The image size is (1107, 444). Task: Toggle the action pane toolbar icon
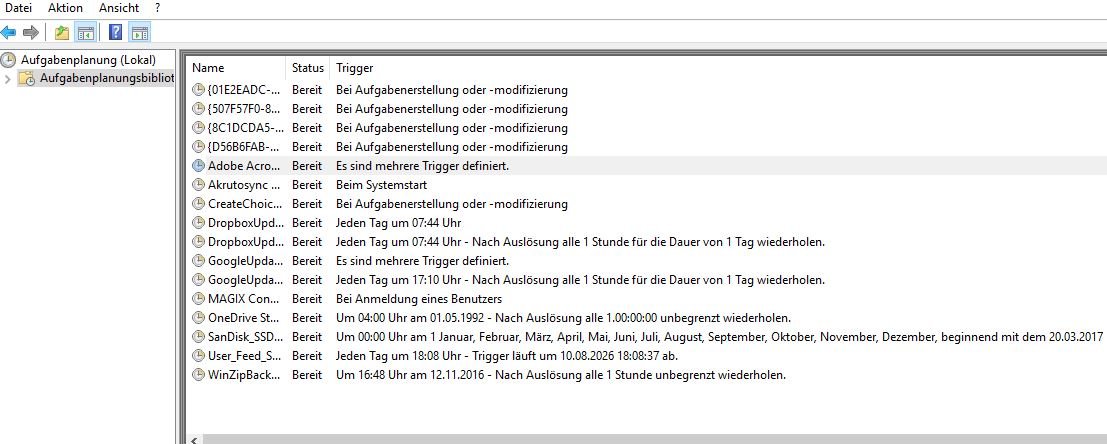[x=140, y=32]
